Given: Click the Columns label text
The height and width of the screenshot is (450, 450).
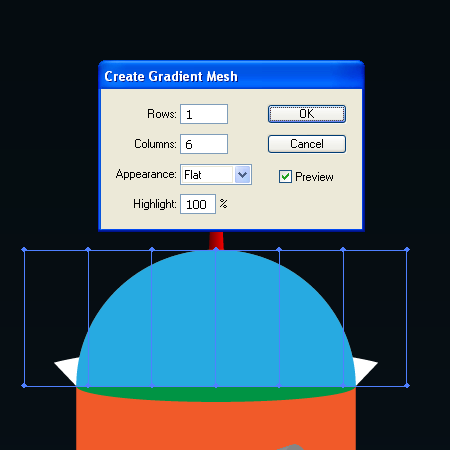Looking at the screenshot, I should pyautogui.click(x=155, y=144).
